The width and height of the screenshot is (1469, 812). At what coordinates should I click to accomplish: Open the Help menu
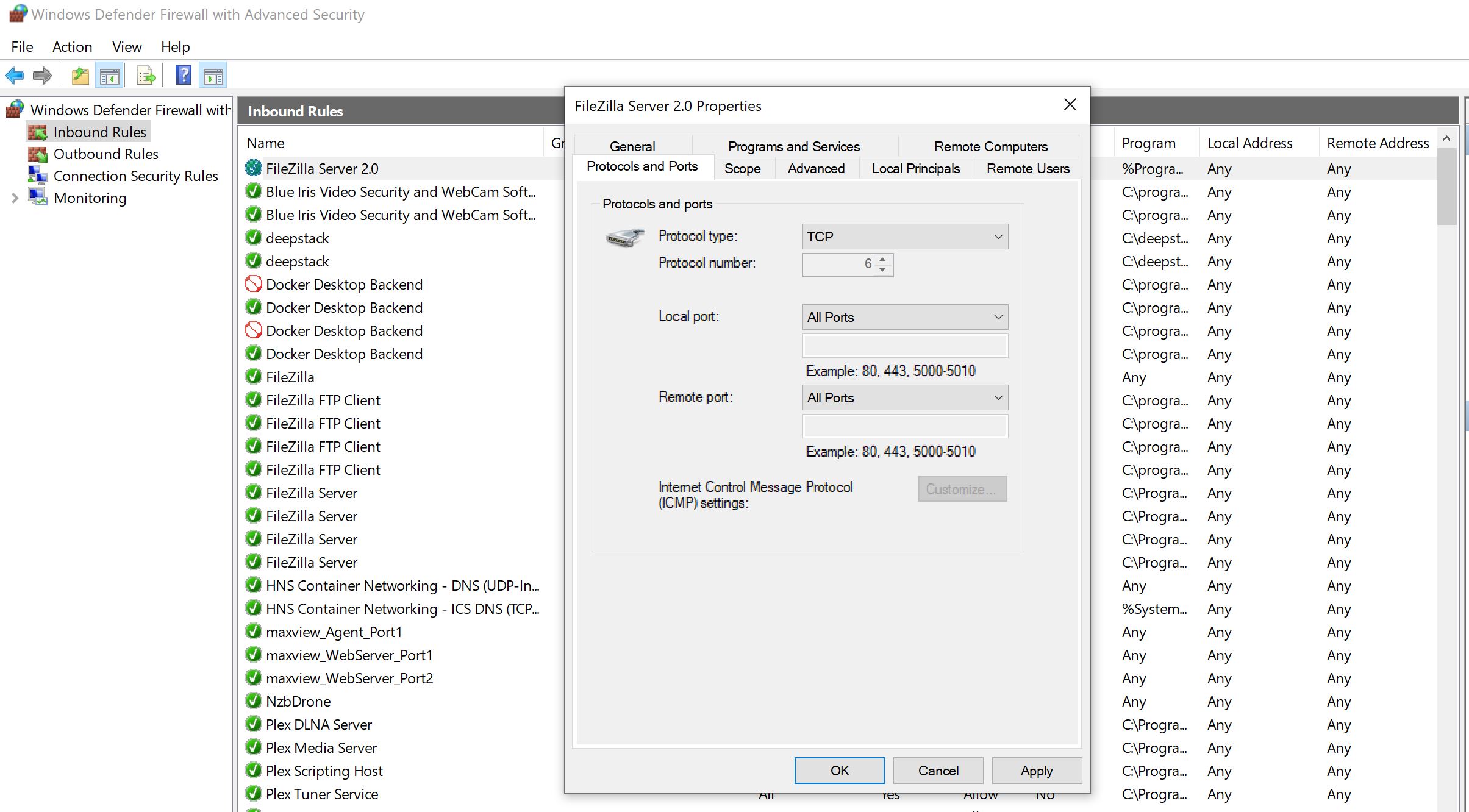pyautogui.click(x=176, y=46)
